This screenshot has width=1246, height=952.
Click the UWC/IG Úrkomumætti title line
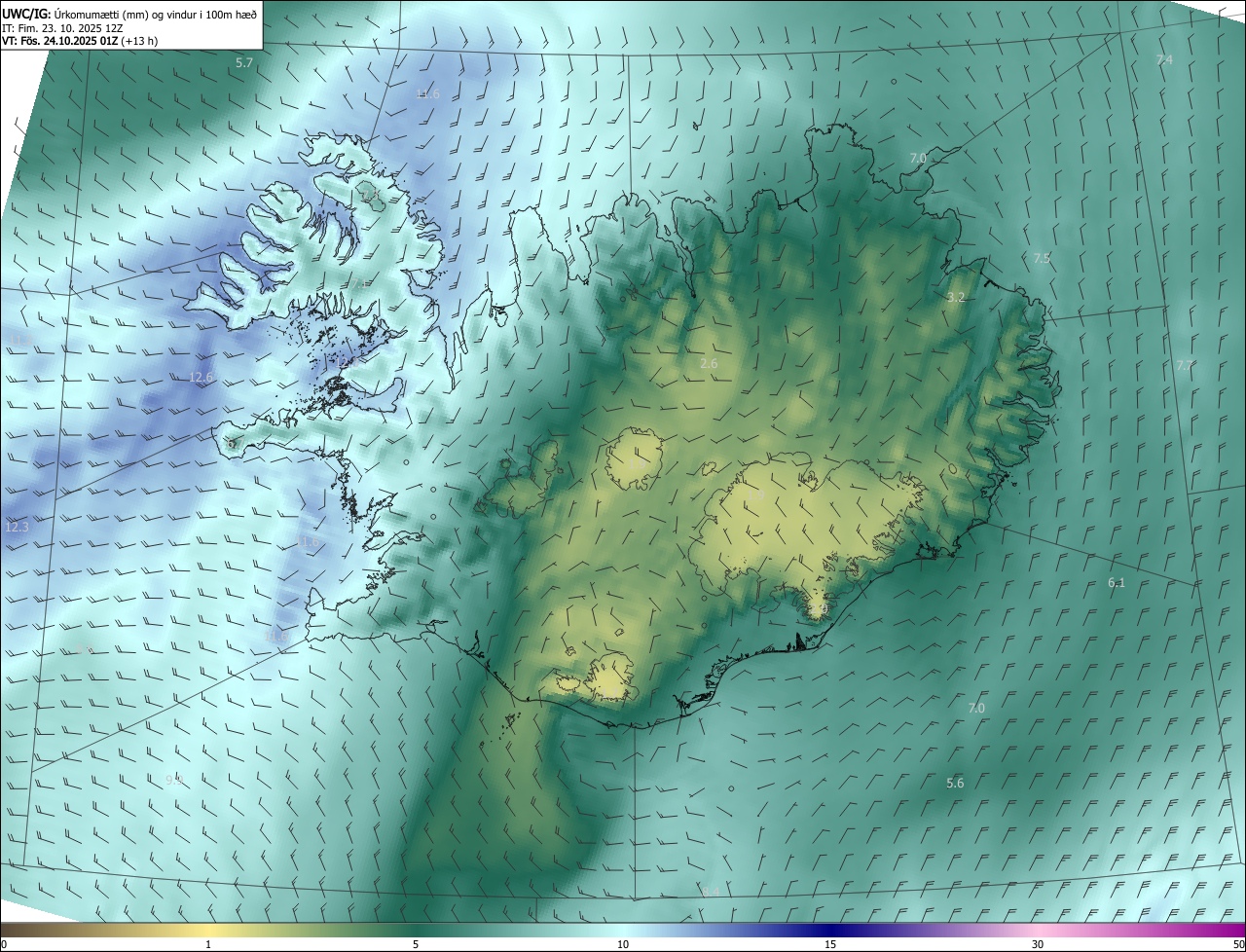(x=129, y=13)
